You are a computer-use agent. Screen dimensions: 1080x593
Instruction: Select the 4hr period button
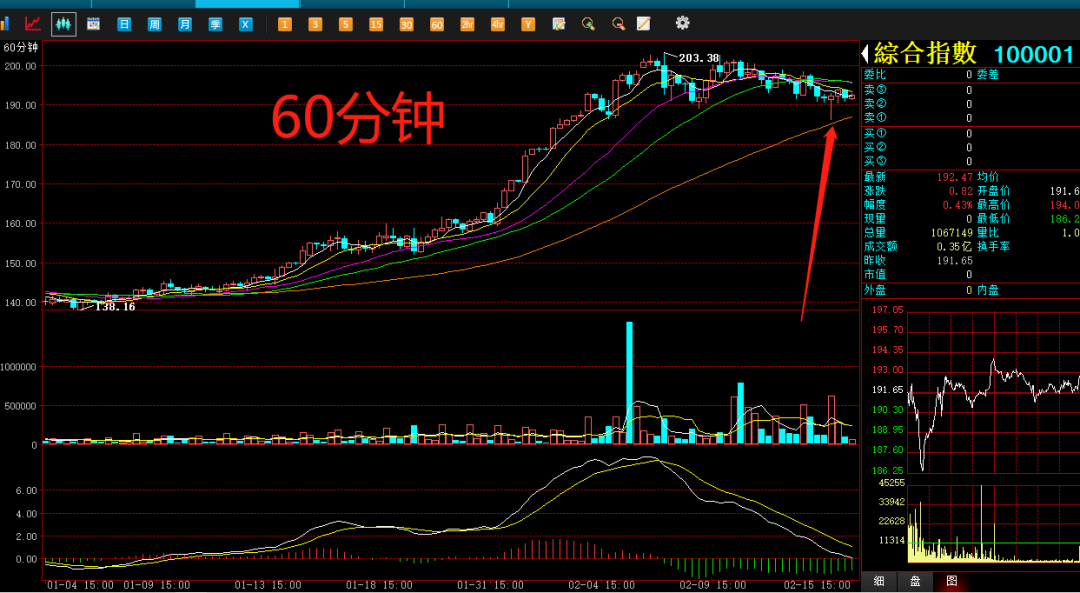click(498, 23)
